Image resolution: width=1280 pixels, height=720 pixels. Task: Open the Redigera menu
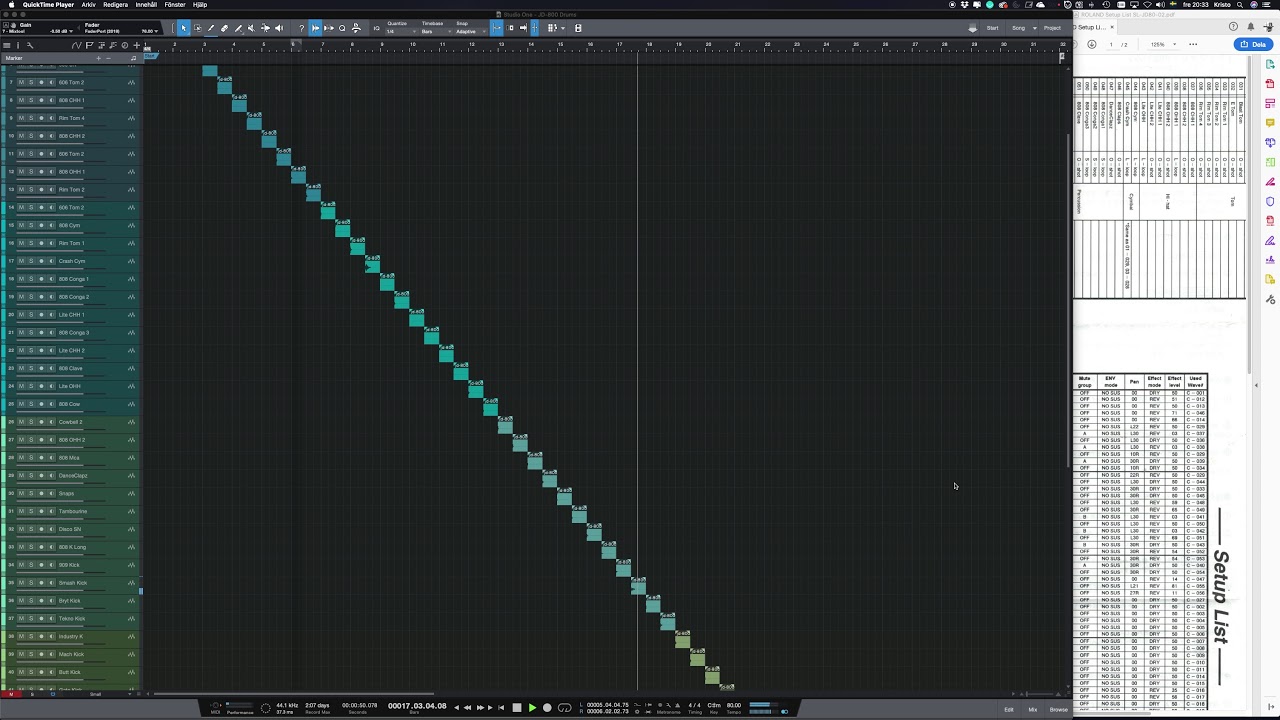115,4
